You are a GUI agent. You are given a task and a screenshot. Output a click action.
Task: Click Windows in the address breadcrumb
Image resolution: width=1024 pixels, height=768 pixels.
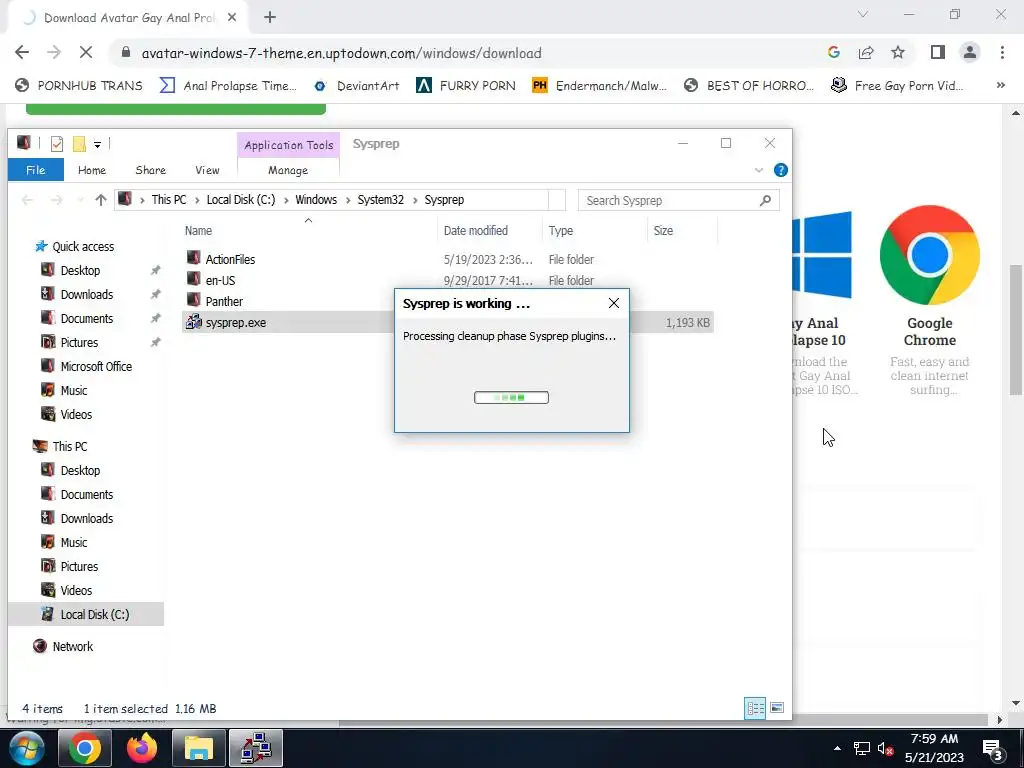click(x=316, y=200)
